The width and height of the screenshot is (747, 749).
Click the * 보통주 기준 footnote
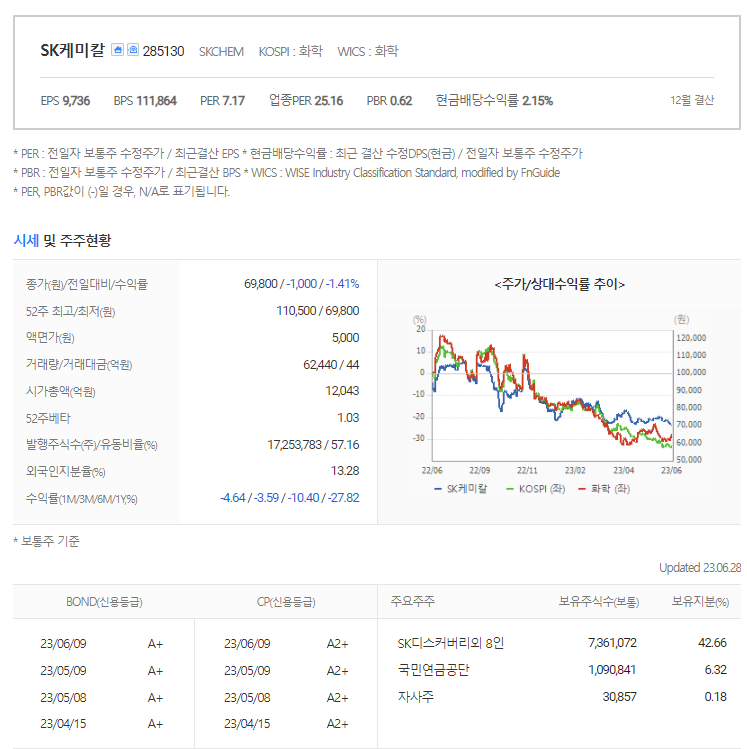(46, 541)
